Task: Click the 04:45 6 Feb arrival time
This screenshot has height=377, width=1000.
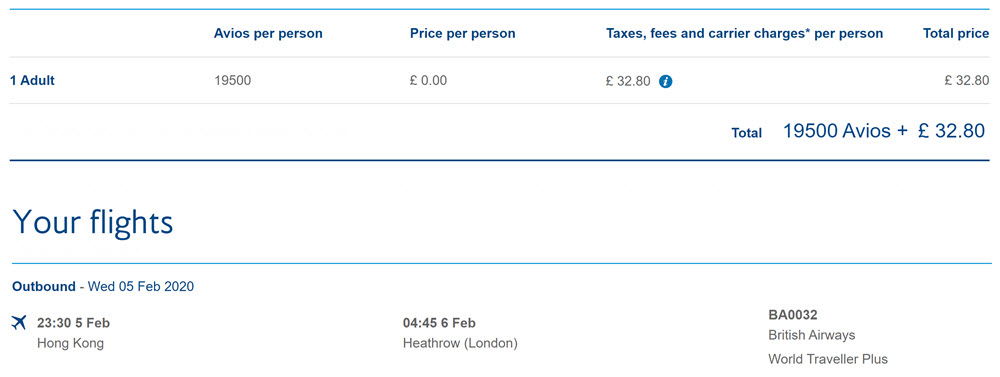Action: [x=439, y=323]
